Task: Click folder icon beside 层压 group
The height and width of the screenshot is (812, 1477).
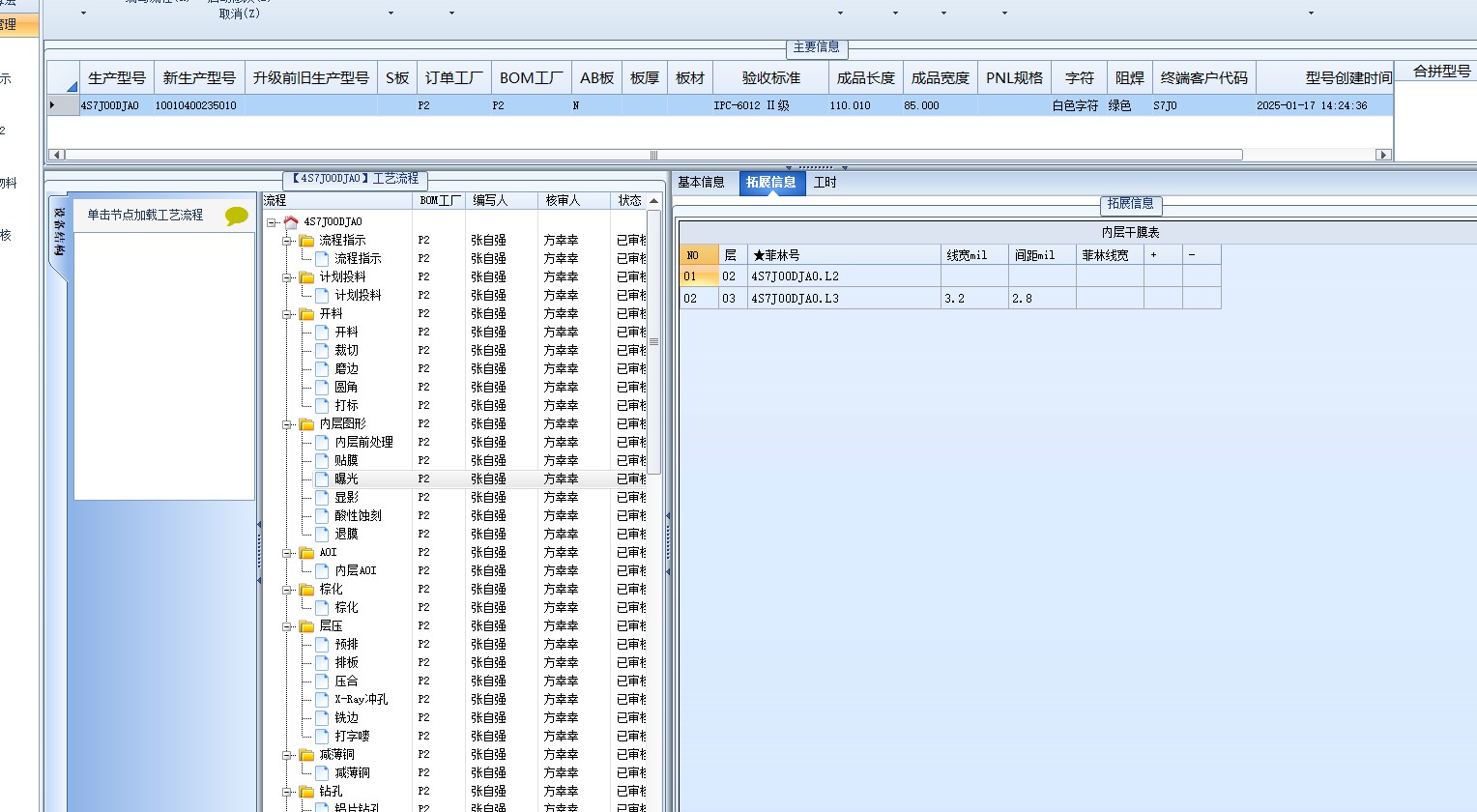Action: [x=306, y=626]
